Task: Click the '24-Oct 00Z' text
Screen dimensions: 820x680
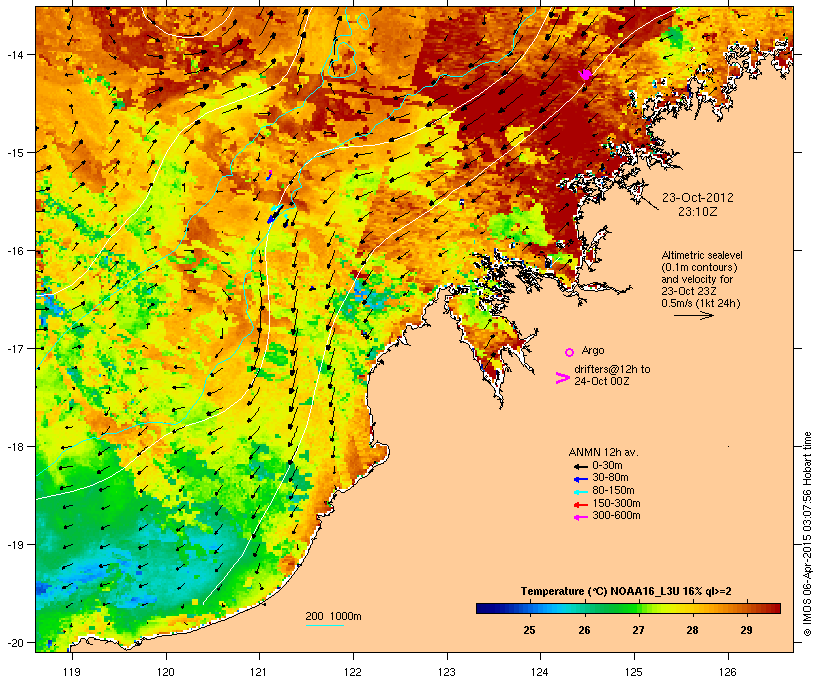Action: [601, 381]
